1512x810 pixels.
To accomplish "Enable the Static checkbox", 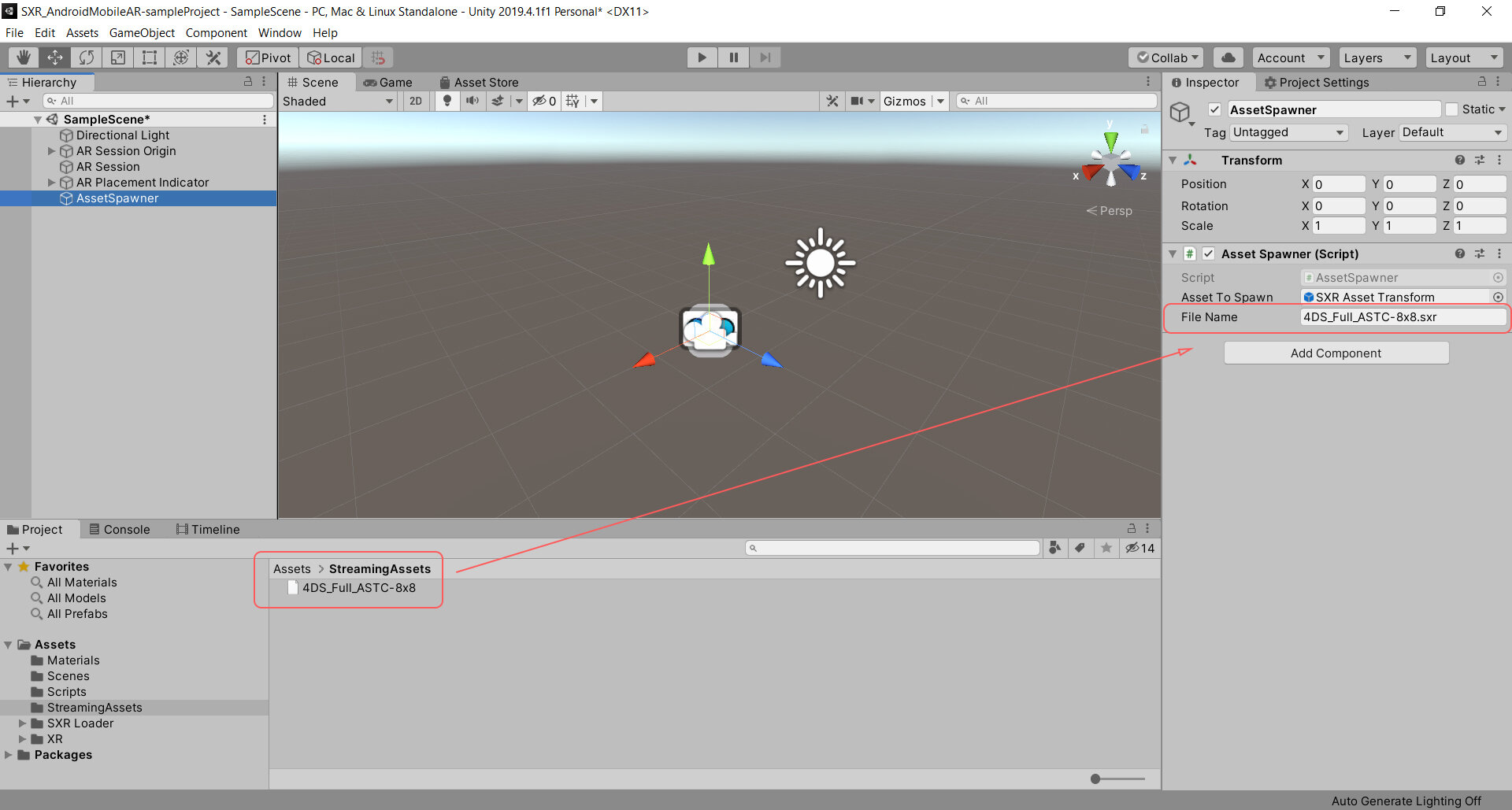I will (1451, 109).
